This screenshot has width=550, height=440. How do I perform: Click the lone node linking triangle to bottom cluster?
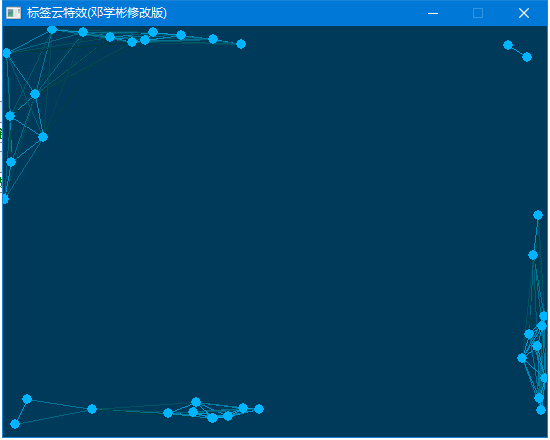pyautogui.click(x=92, y=409)
